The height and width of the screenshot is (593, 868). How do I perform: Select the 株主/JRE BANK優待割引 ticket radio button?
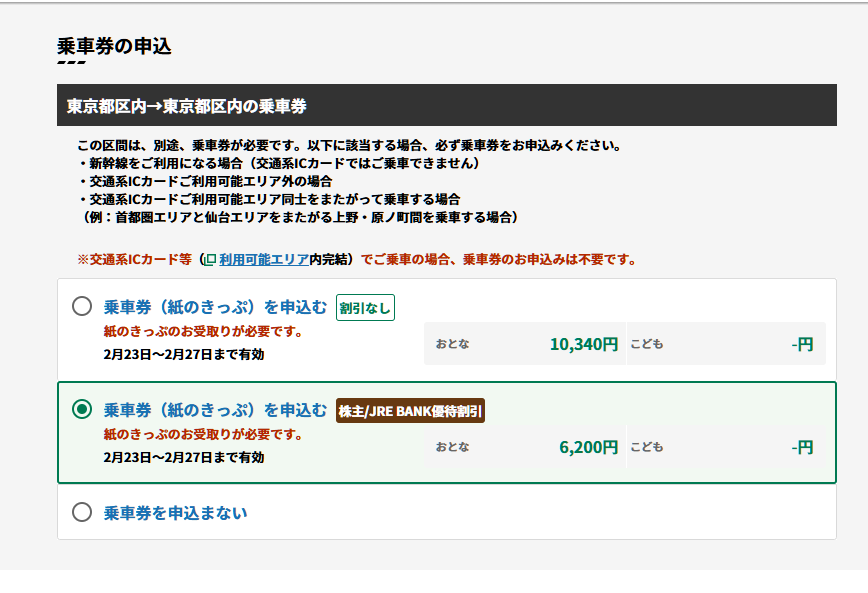tap(82, 409)
